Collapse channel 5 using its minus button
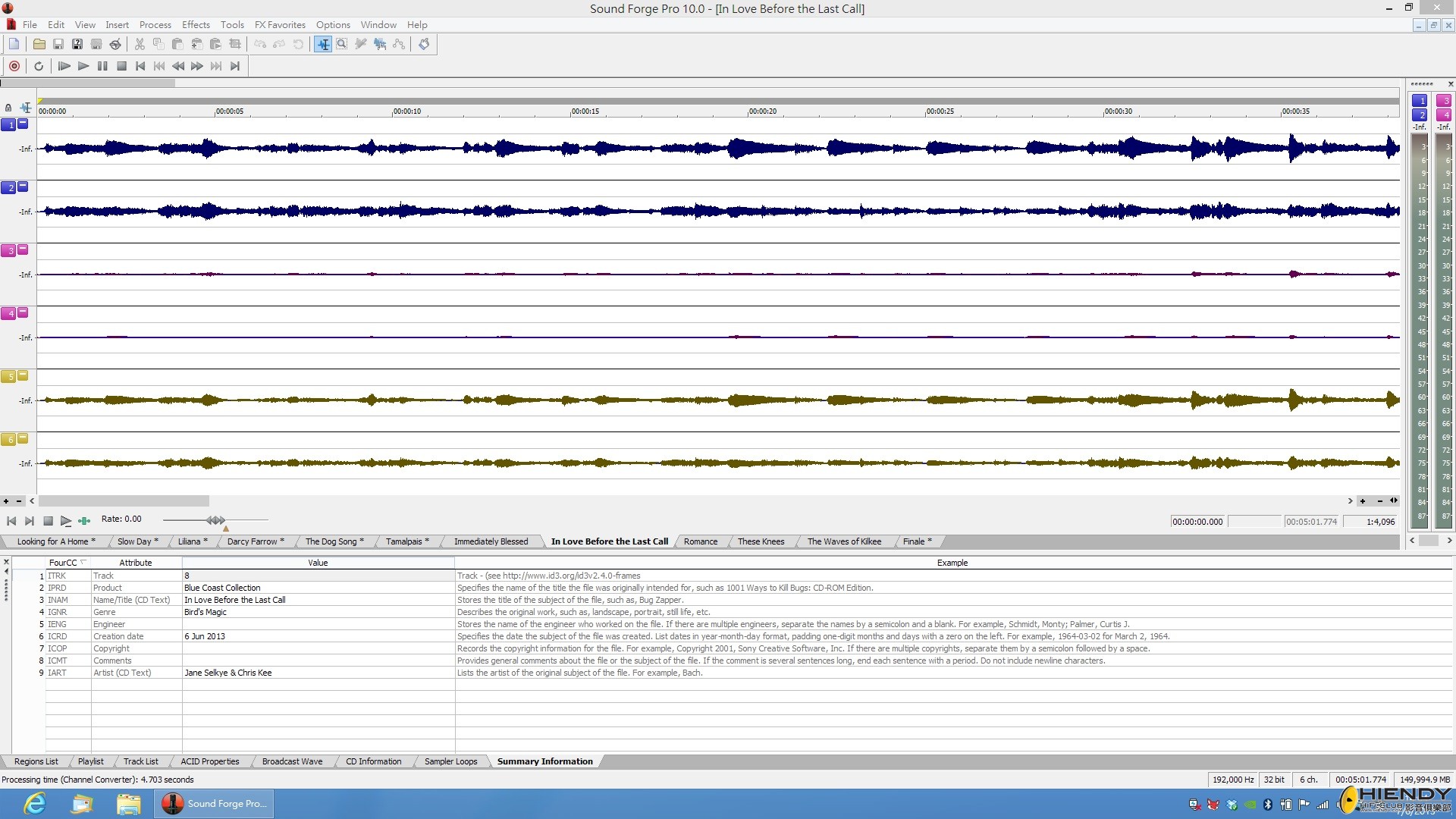The width and height of the screenshot is (1456, 819). coord(23,375)
